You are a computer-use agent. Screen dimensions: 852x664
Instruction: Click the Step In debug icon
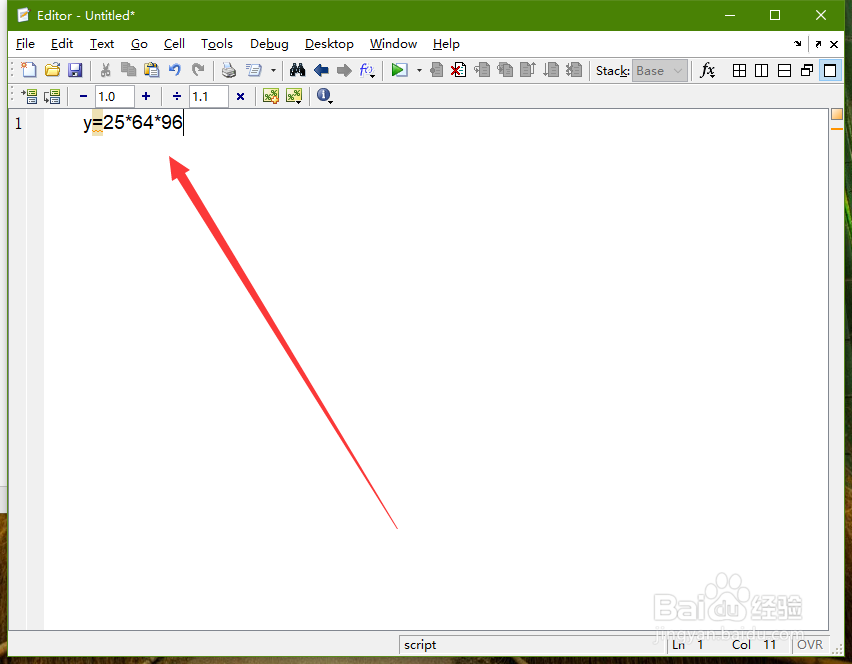pyautogui.click(x=505, y=70)
